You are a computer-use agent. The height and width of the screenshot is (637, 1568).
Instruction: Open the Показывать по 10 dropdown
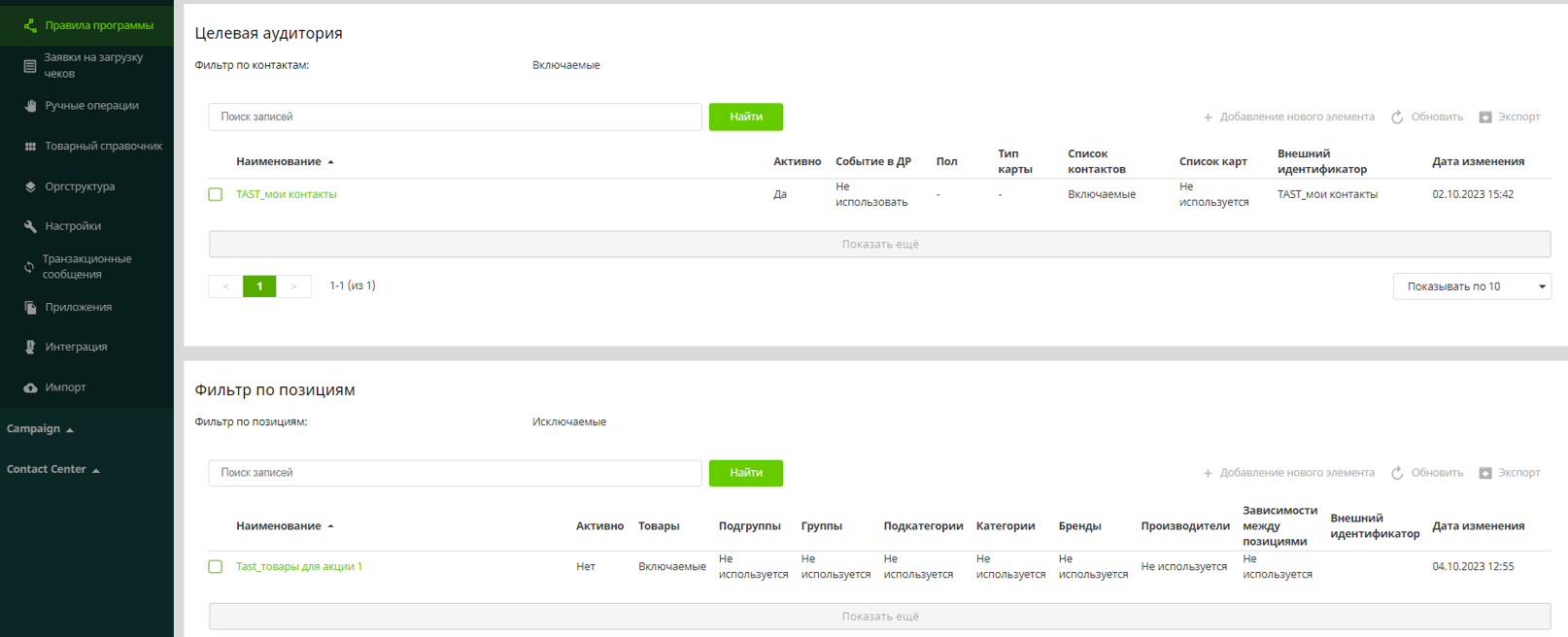click(x=1471, y=286)
